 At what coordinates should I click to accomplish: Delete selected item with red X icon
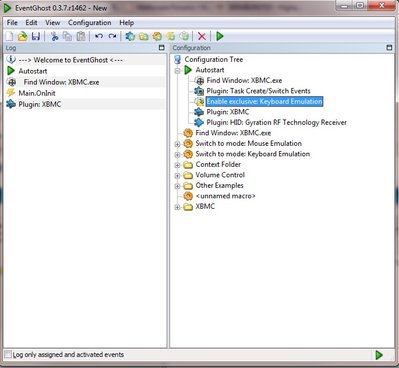(x=202, y=36)
